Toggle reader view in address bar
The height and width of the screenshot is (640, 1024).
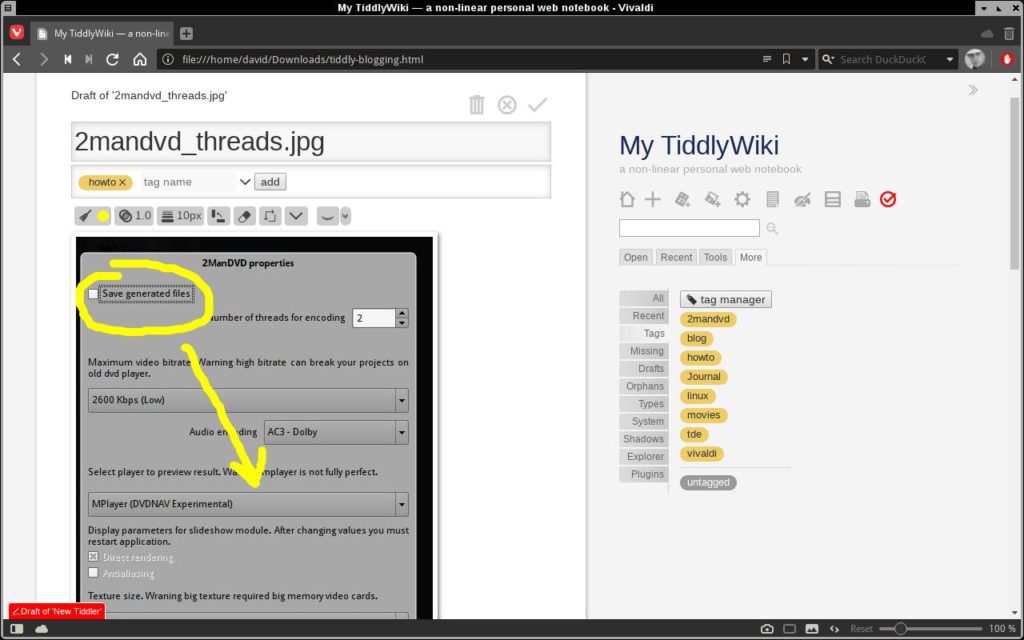[x=767, y=59]
